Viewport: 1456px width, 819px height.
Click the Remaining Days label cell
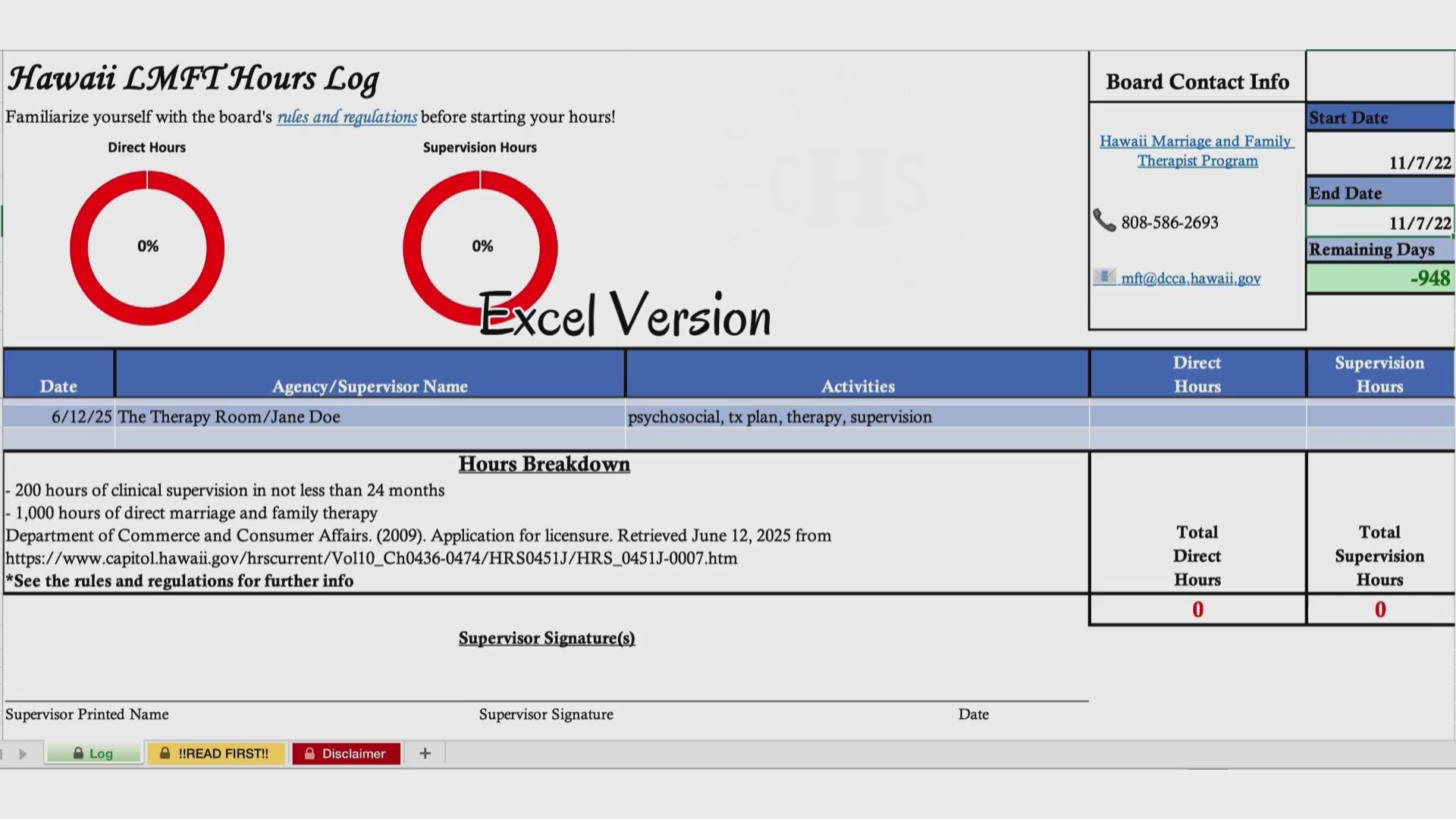point(1380,249)
